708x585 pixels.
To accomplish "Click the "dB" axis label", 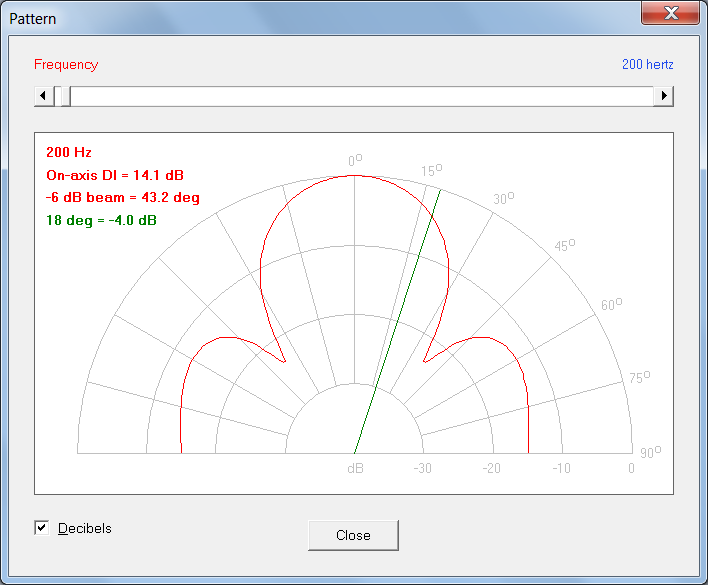I will (x=355, y=469).
